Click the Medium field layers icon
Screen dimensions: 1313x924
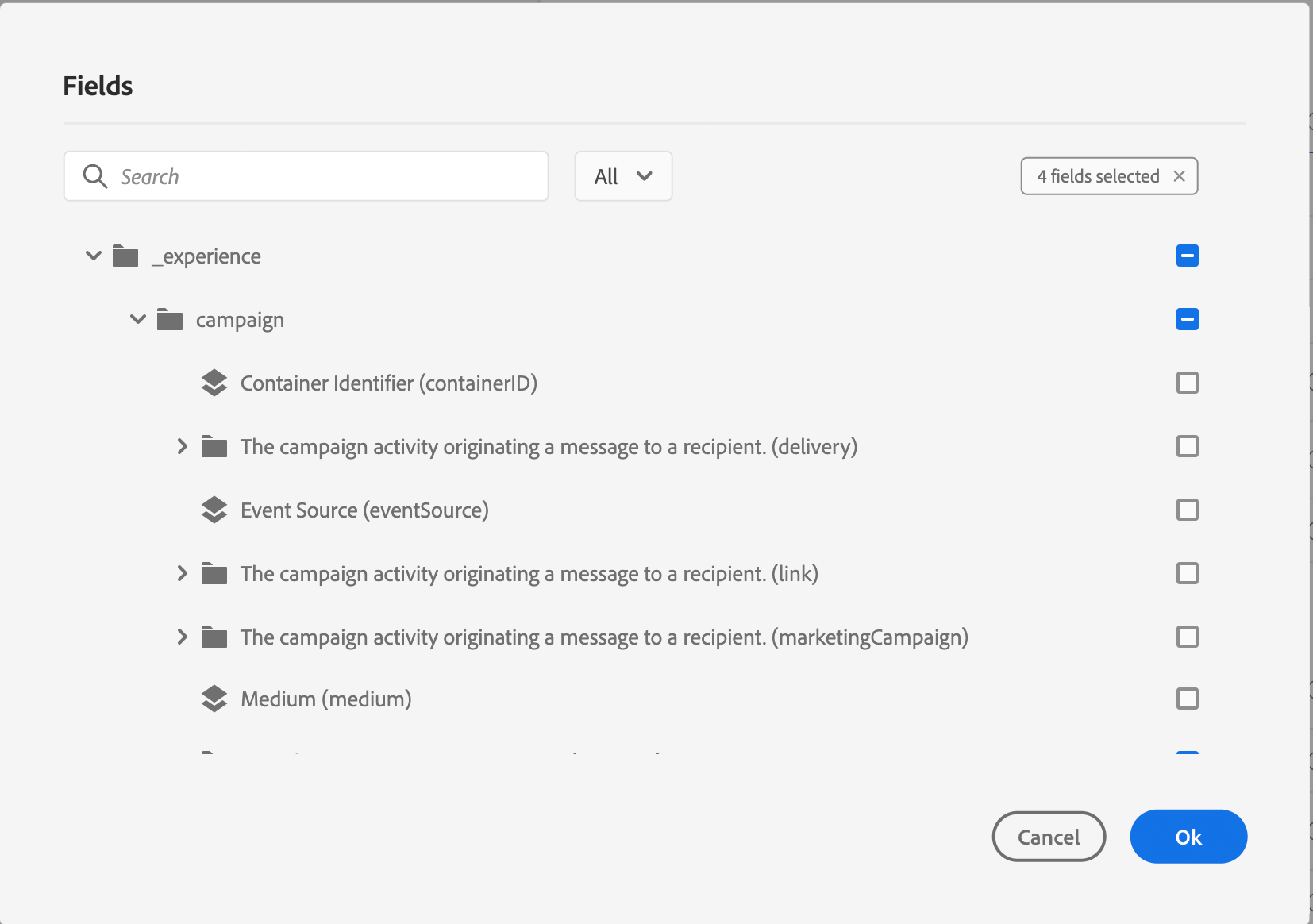pyautogui.click(x=214, y=699)
